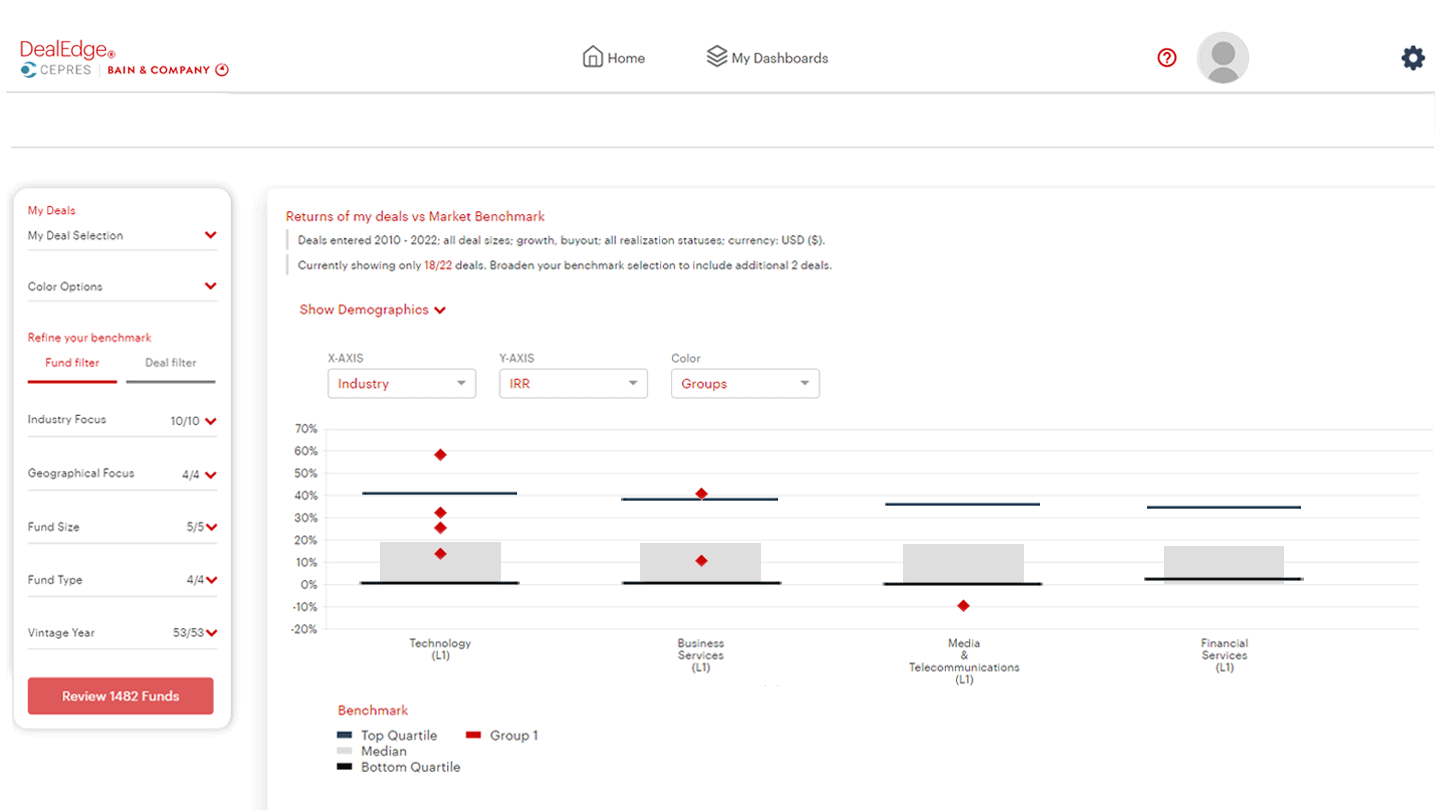Click the chart title Returns of my deals
The width and height of the screenshot is (1440, 810).
[x=415, y=216]
